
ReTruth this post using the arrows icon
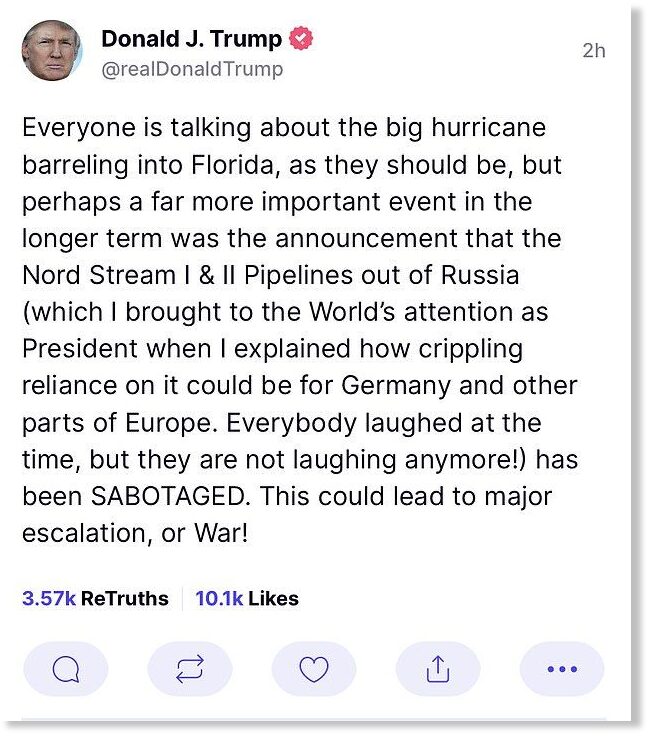coord(190,668)
